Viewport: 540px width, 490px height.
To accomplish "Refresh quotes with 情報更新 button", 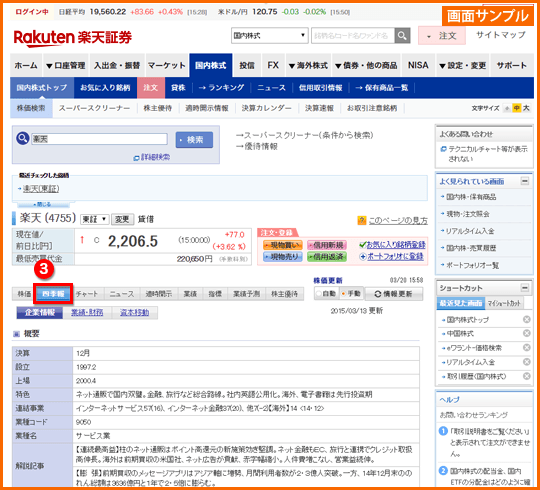I will [394, 294].
